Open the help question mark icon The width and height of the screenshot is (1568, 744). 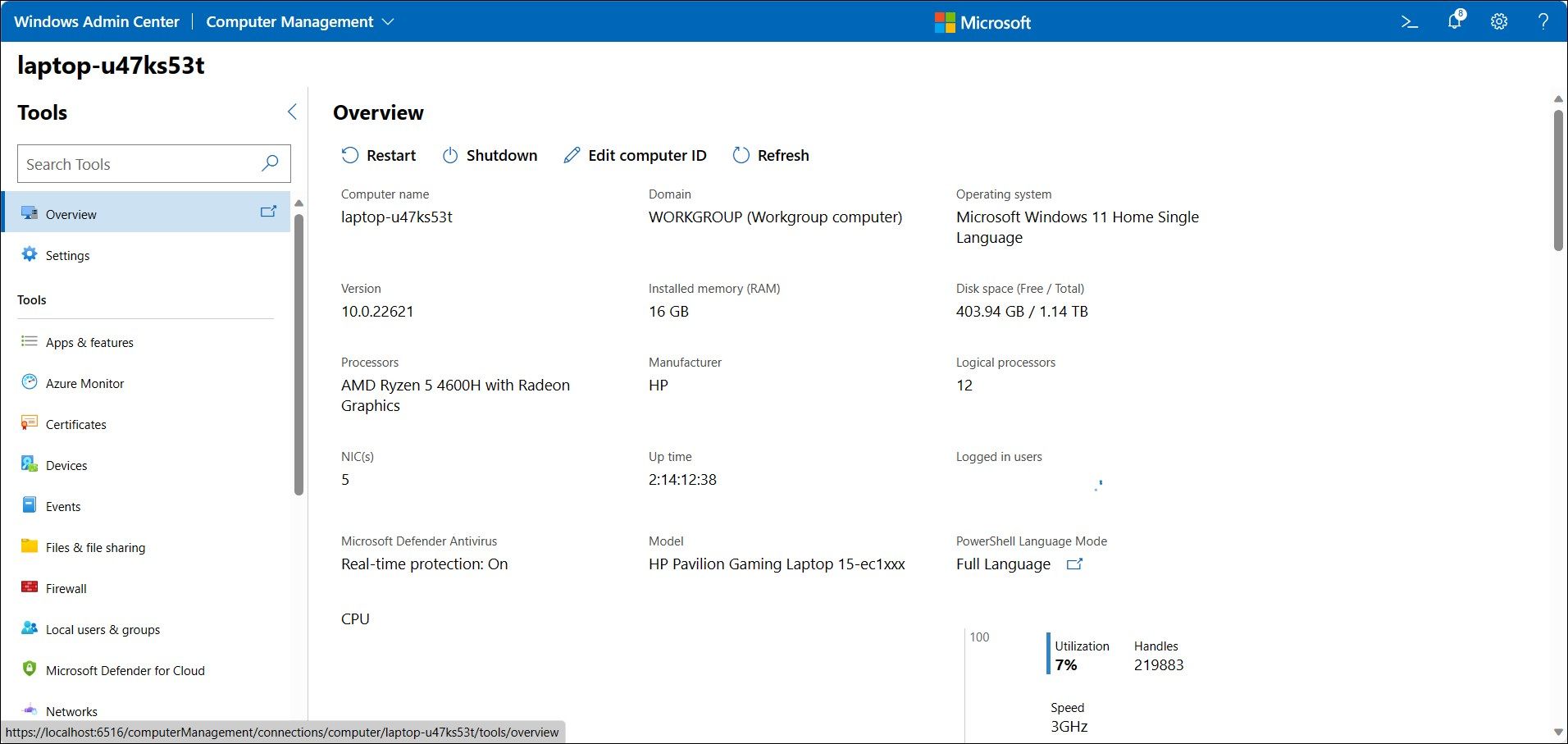pos(1543,21)
